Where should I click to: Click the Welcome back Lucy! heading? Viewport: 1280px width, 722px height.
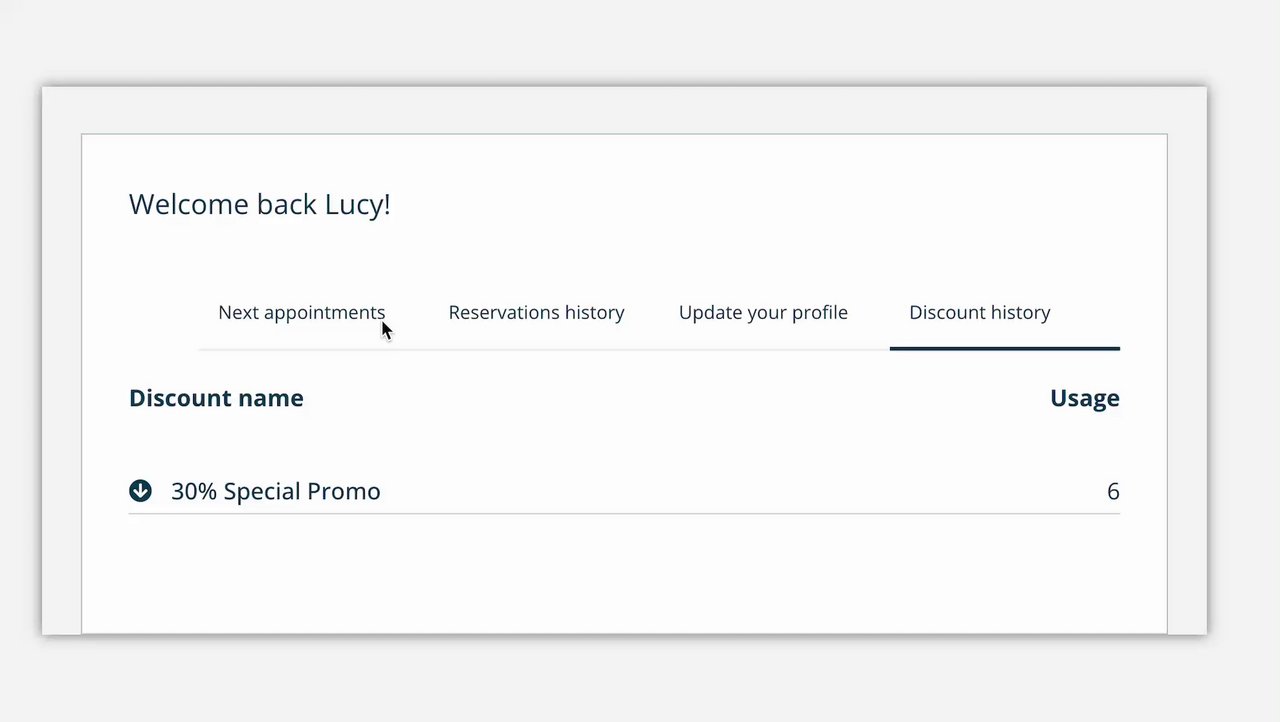coord(259,205)
